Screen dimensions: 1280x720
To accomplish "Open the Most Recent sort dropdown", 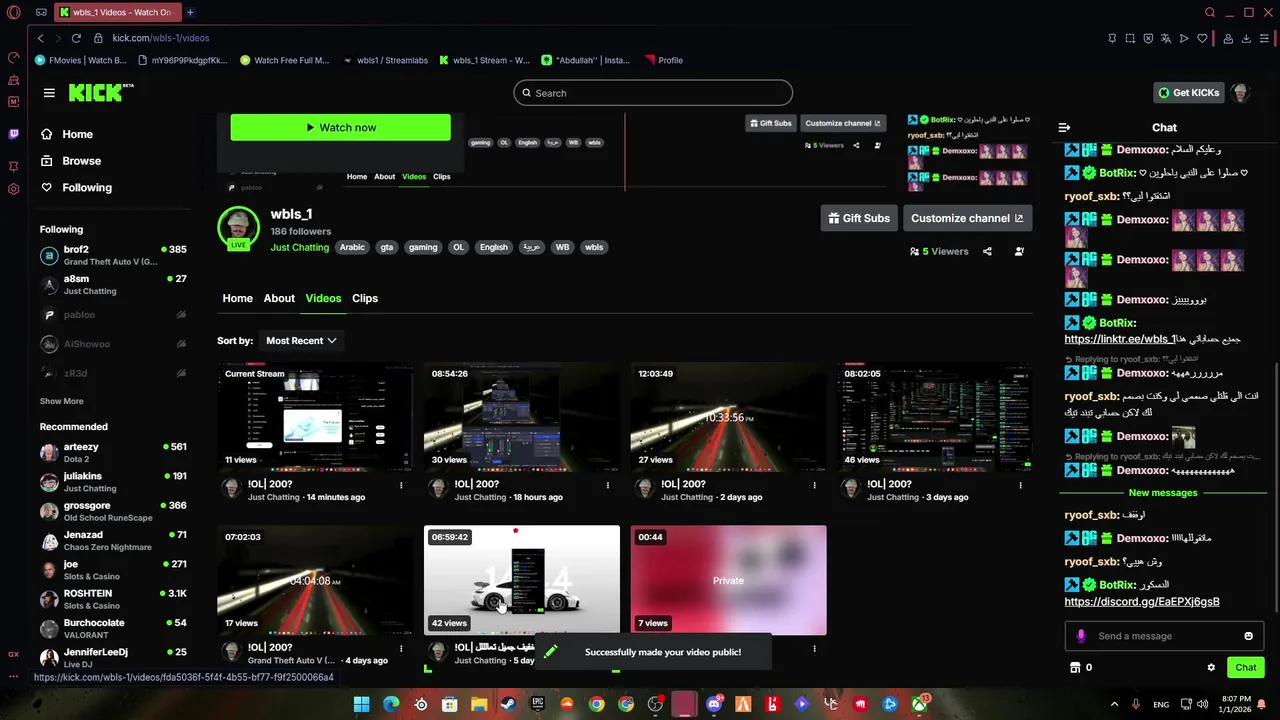I will tap(301, 341).
